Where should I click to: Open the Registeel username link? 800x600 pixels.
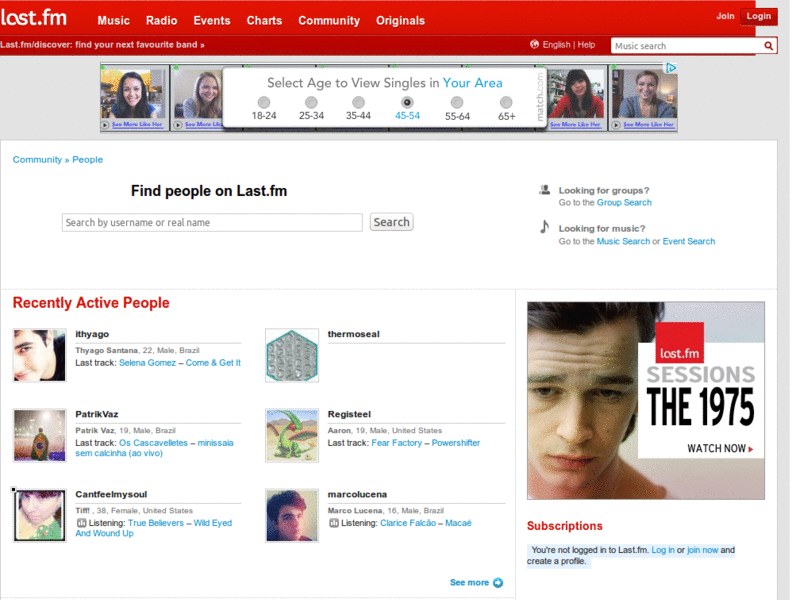click(349, 414)
